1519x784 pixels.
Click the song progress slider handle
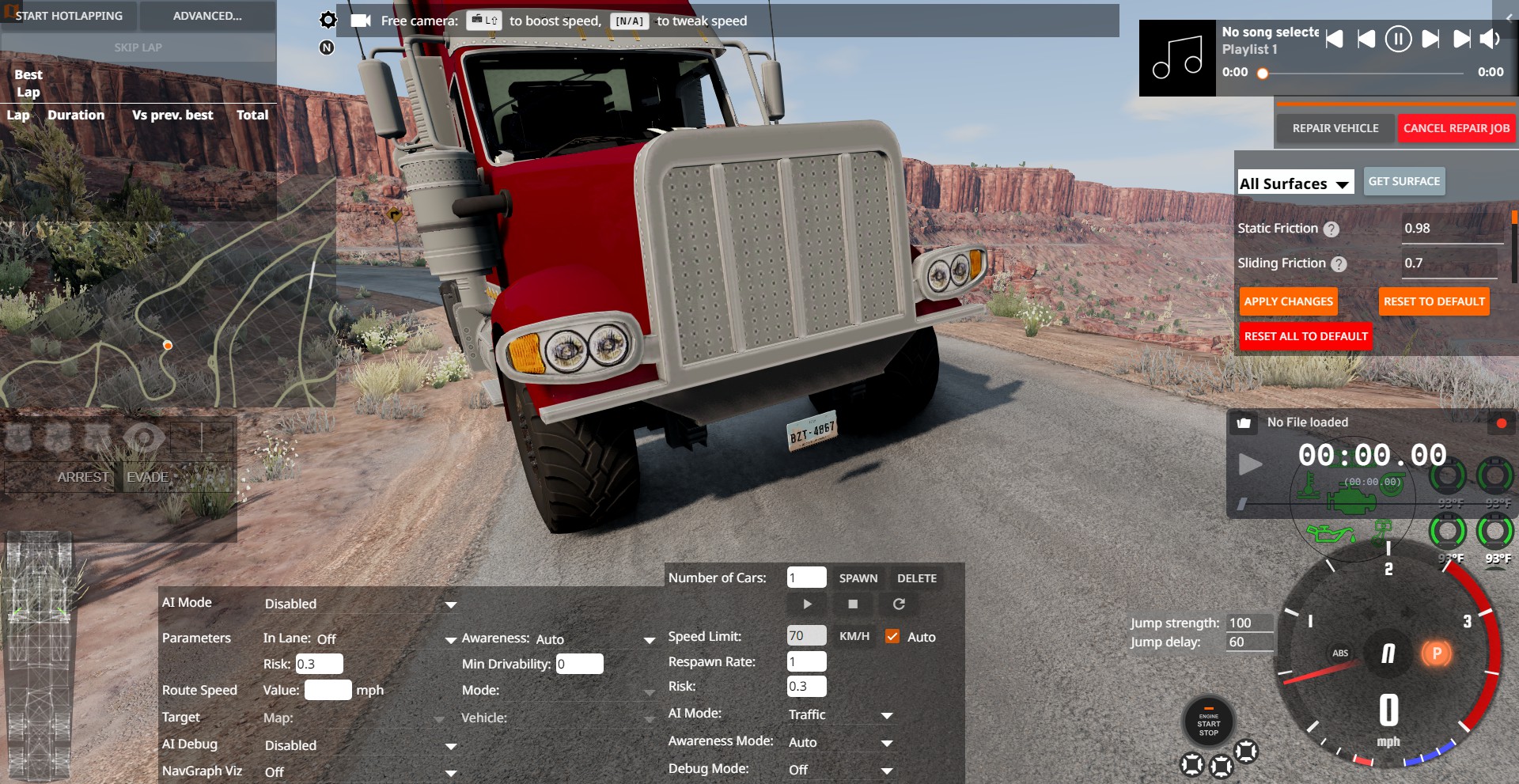coord(1263,74)
